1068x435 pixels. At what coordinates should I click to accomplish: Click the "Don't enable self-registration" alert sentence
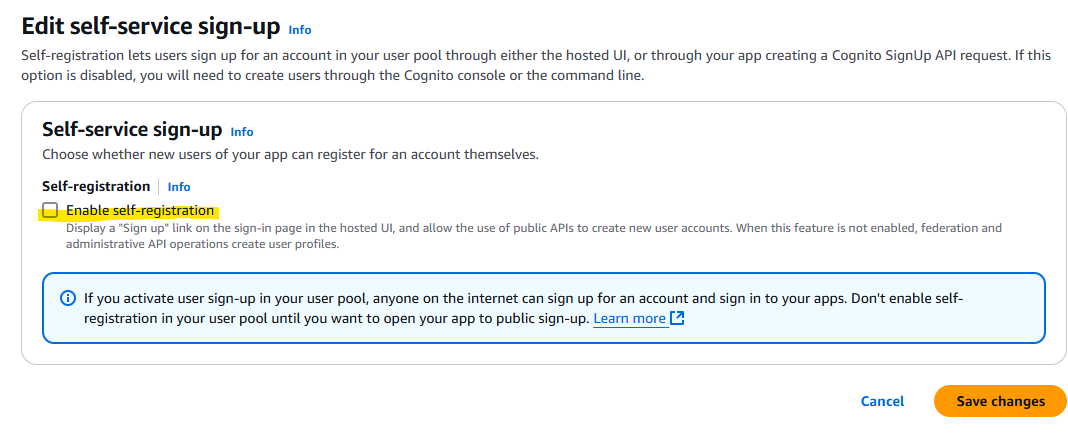[330, 318]
